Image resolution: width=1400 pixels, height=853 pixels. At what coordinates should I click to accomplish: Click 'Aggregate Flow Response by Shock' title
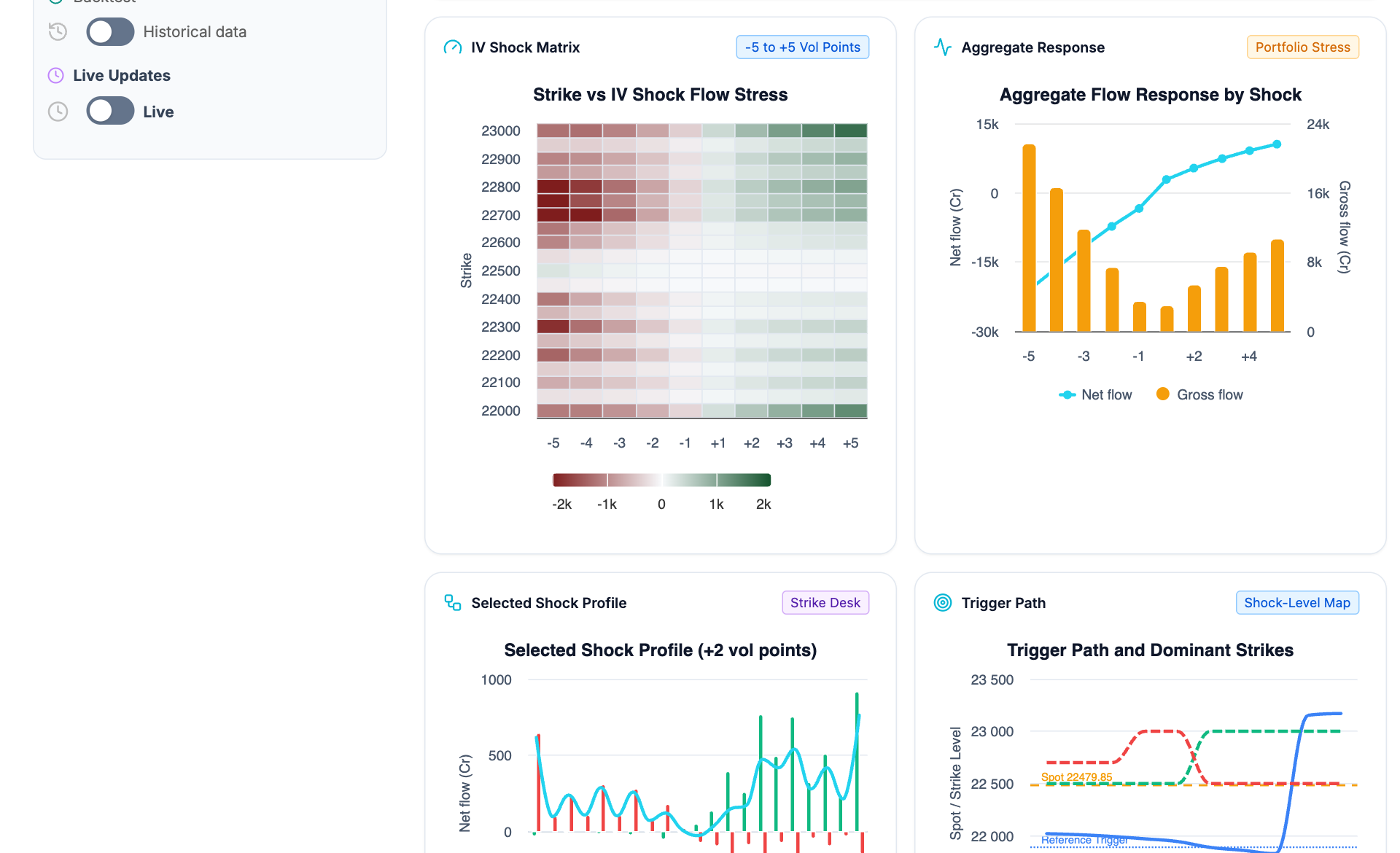pyautogui.click(x=1150, y=95)
